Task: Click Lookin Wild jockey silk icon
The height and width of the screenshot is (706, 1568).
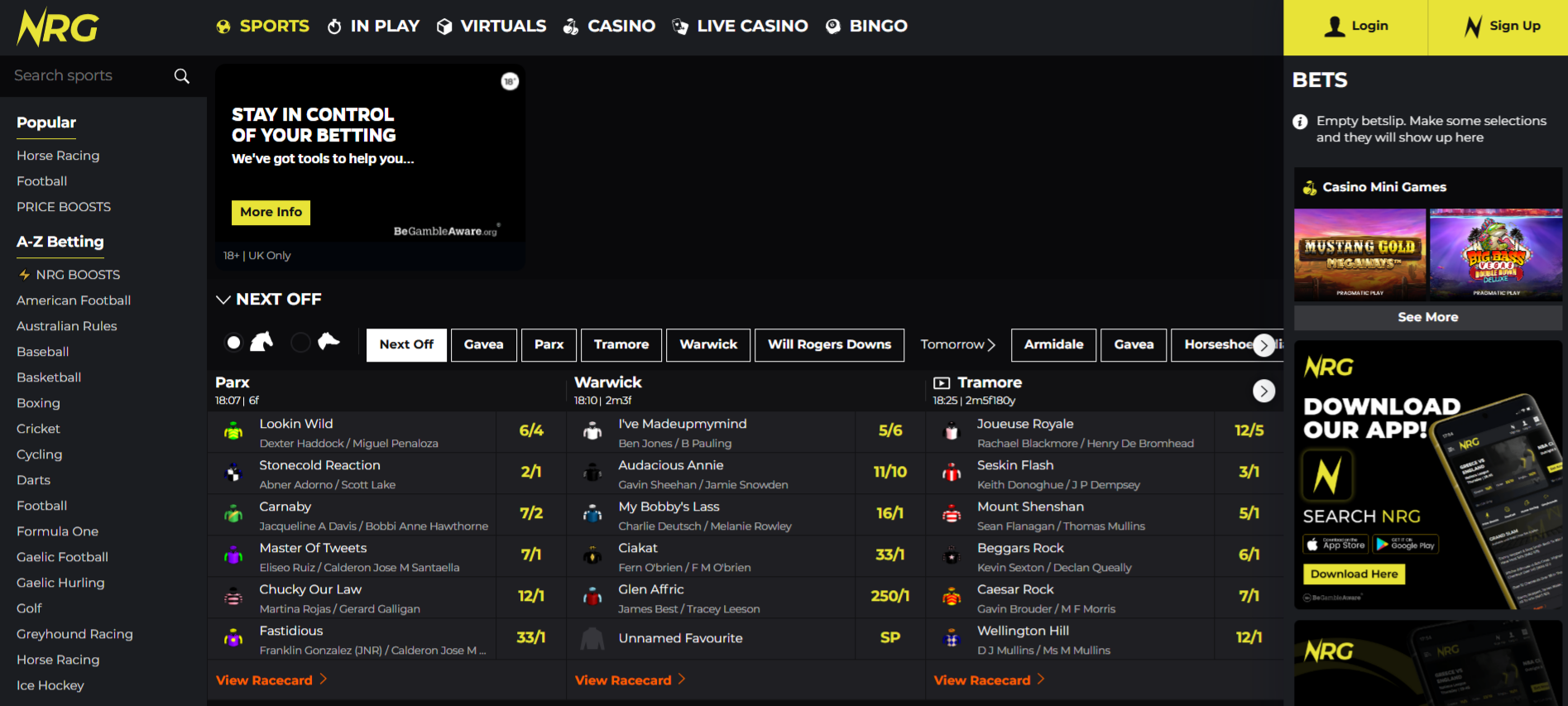Action: [233, 431]
